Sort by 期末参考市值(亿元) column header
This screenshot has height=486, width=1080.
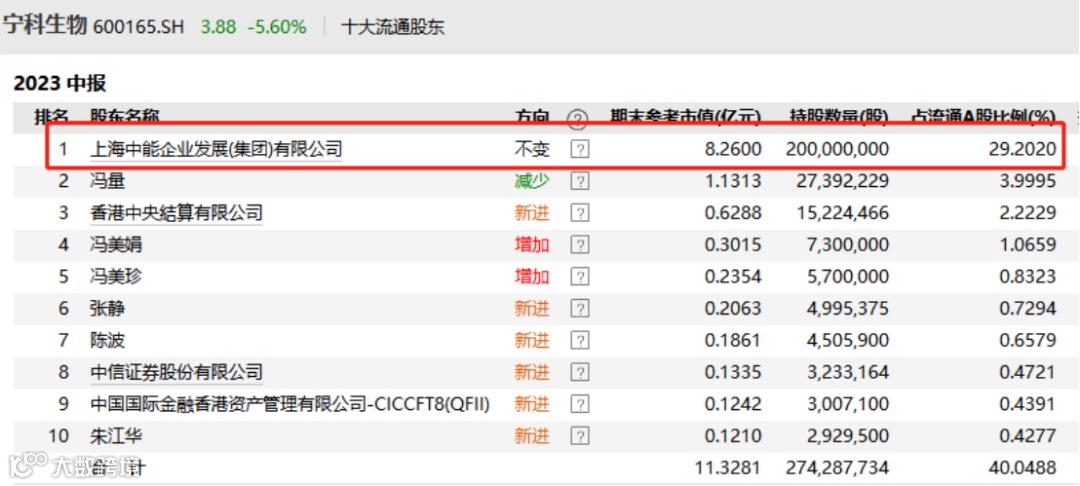pyautogui.click(x=685, y=116)
